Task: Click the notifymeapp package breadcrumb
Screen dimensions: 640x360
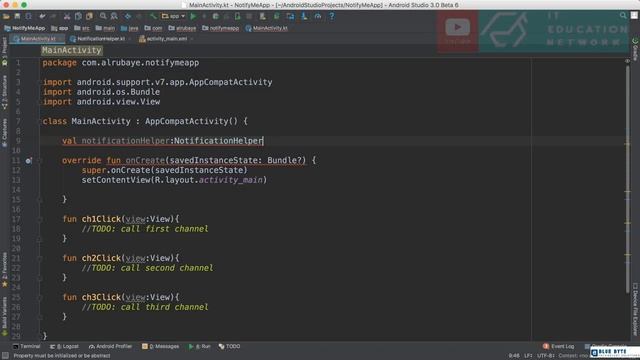Action: point(221,28)
